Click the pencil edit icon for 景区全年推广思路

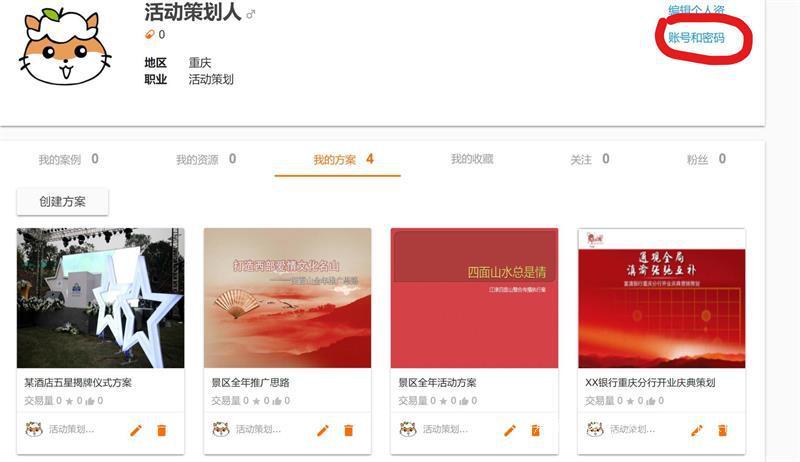tap(322, 430)
